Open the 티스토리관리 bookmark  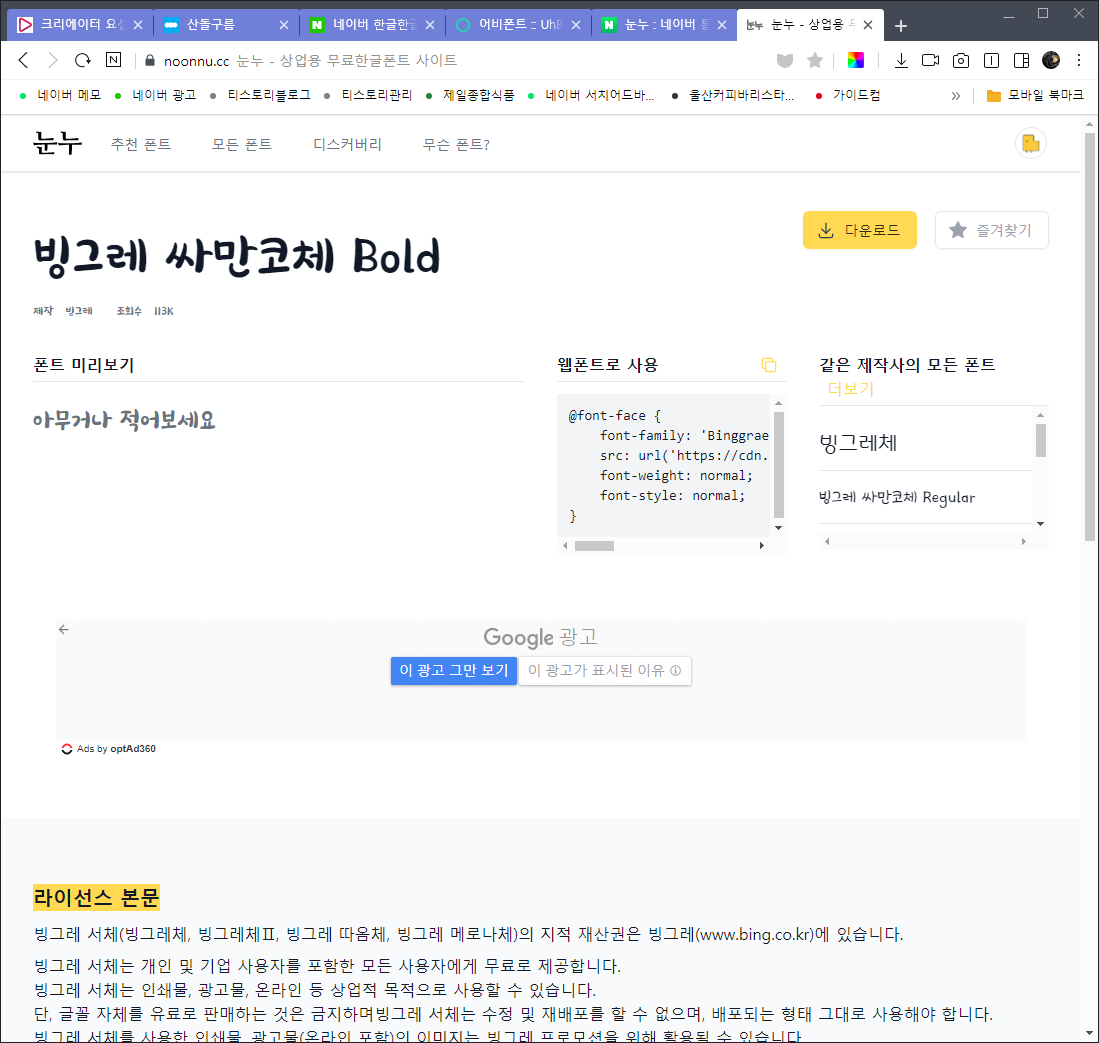[x=369, y=95]
